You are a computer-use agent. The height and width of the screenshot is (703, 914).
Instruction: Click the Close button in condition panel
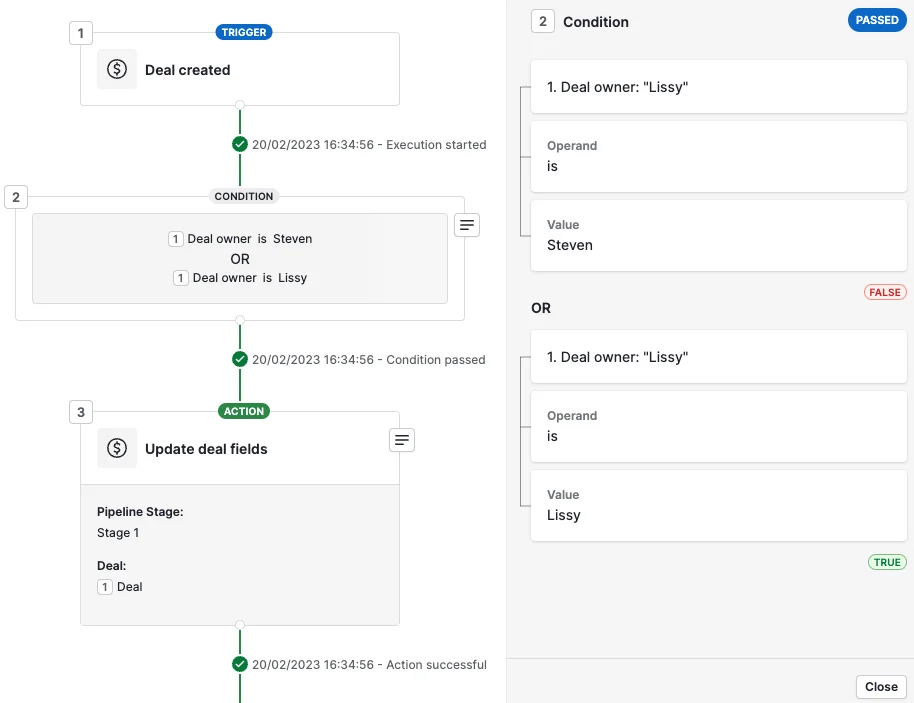click(x=881, y=687)
